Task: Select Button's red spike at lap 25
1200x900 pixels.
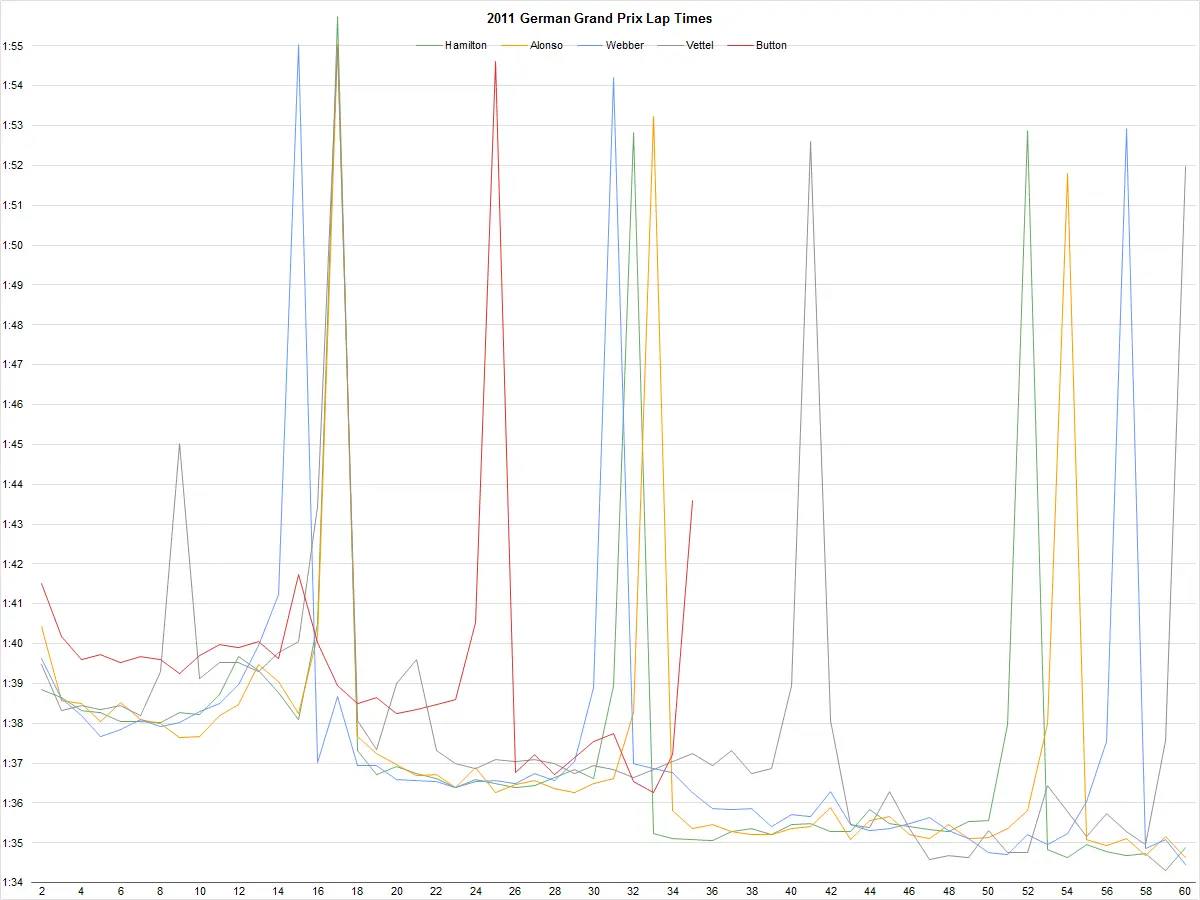Action: pyautogui.click(x=495, y=62)
